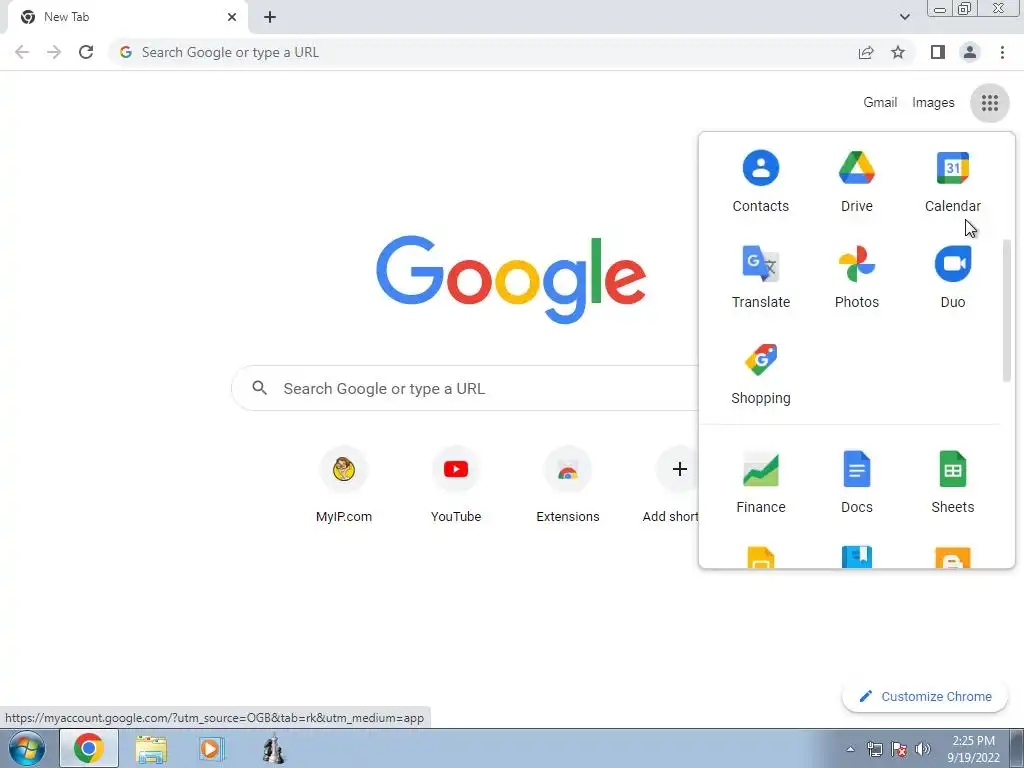Viewport: 1024px width, 768px height.
Task: Open Google Drive from apps panel
Action: pos(856,182)
